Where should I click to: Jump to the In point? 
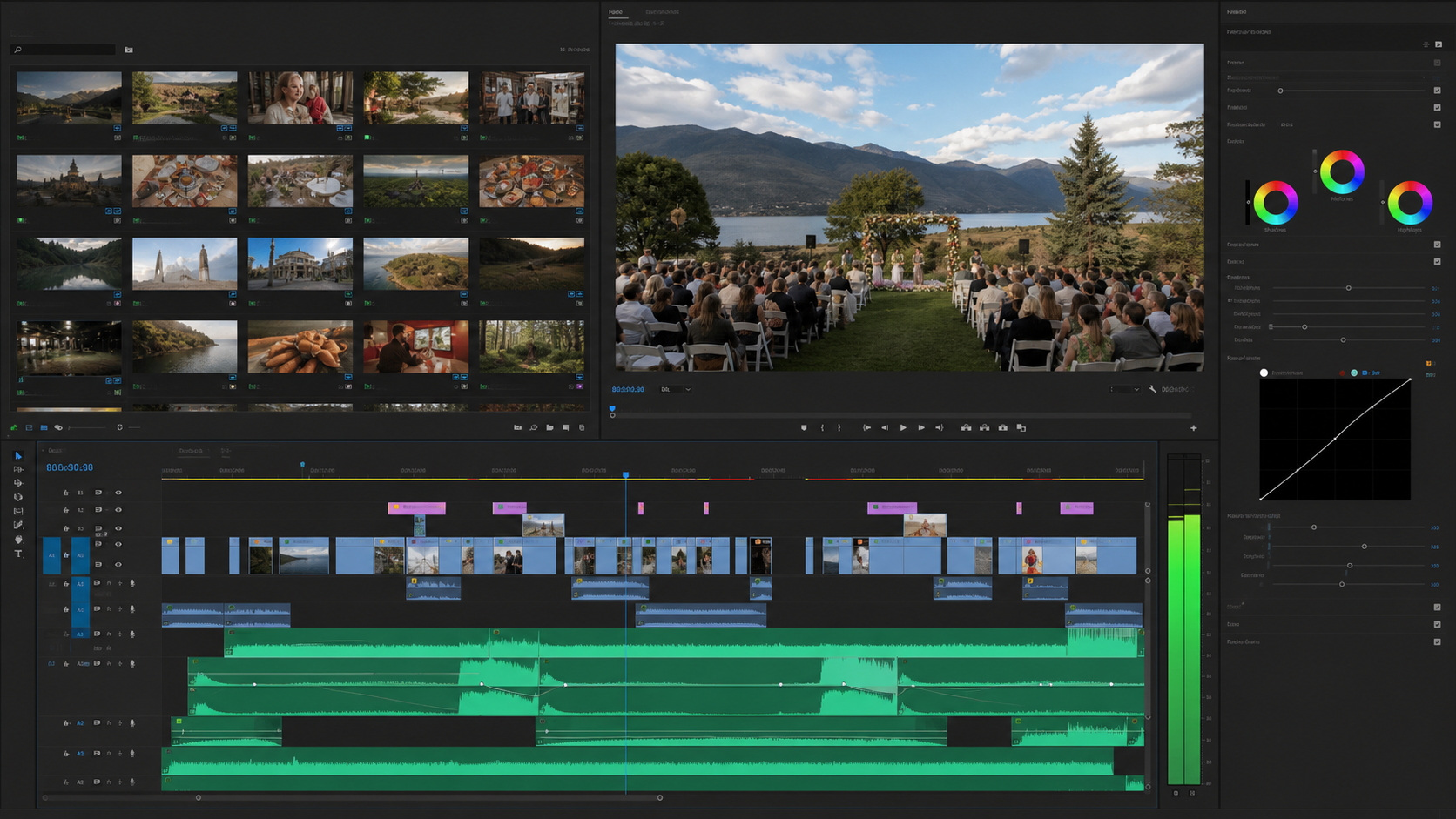(x=866, y=427)
